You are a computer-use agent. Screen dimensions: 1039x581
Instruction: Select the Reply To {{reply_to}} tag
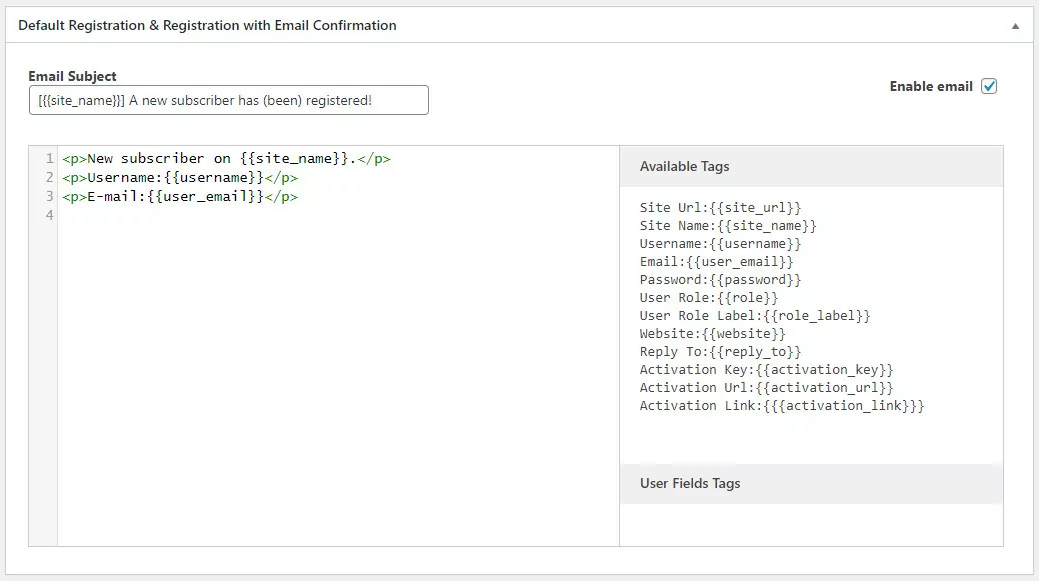click(720, 351)
